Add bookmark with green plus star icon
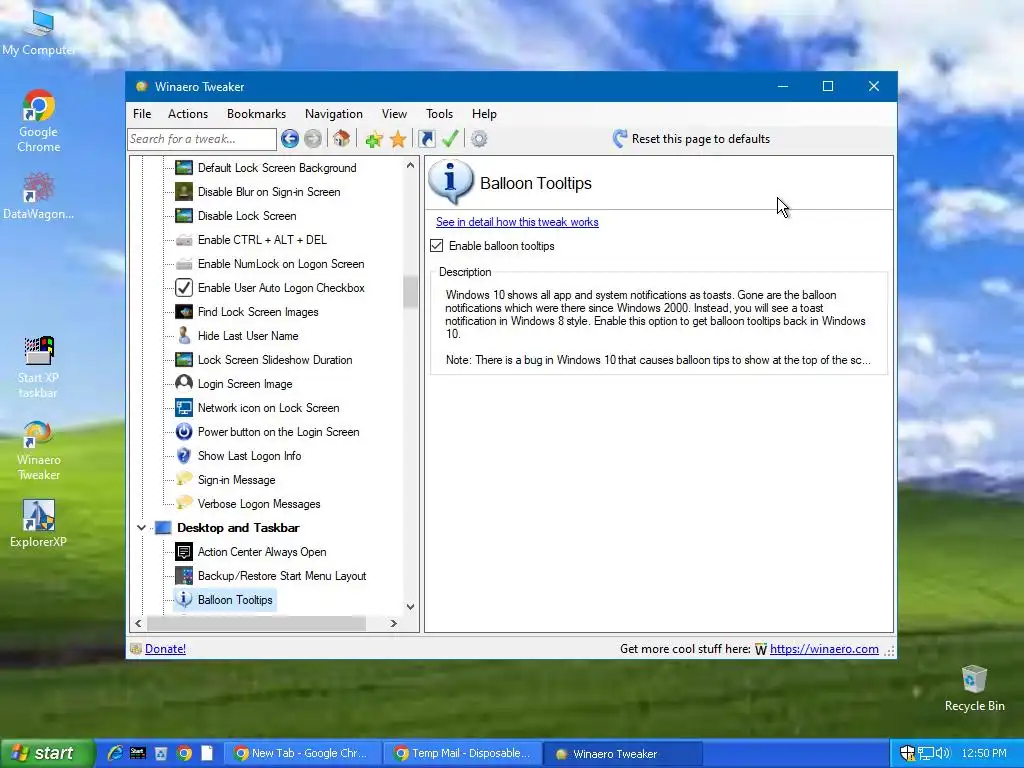Viewport: 1024px width, 768px height. coord(374,139)
